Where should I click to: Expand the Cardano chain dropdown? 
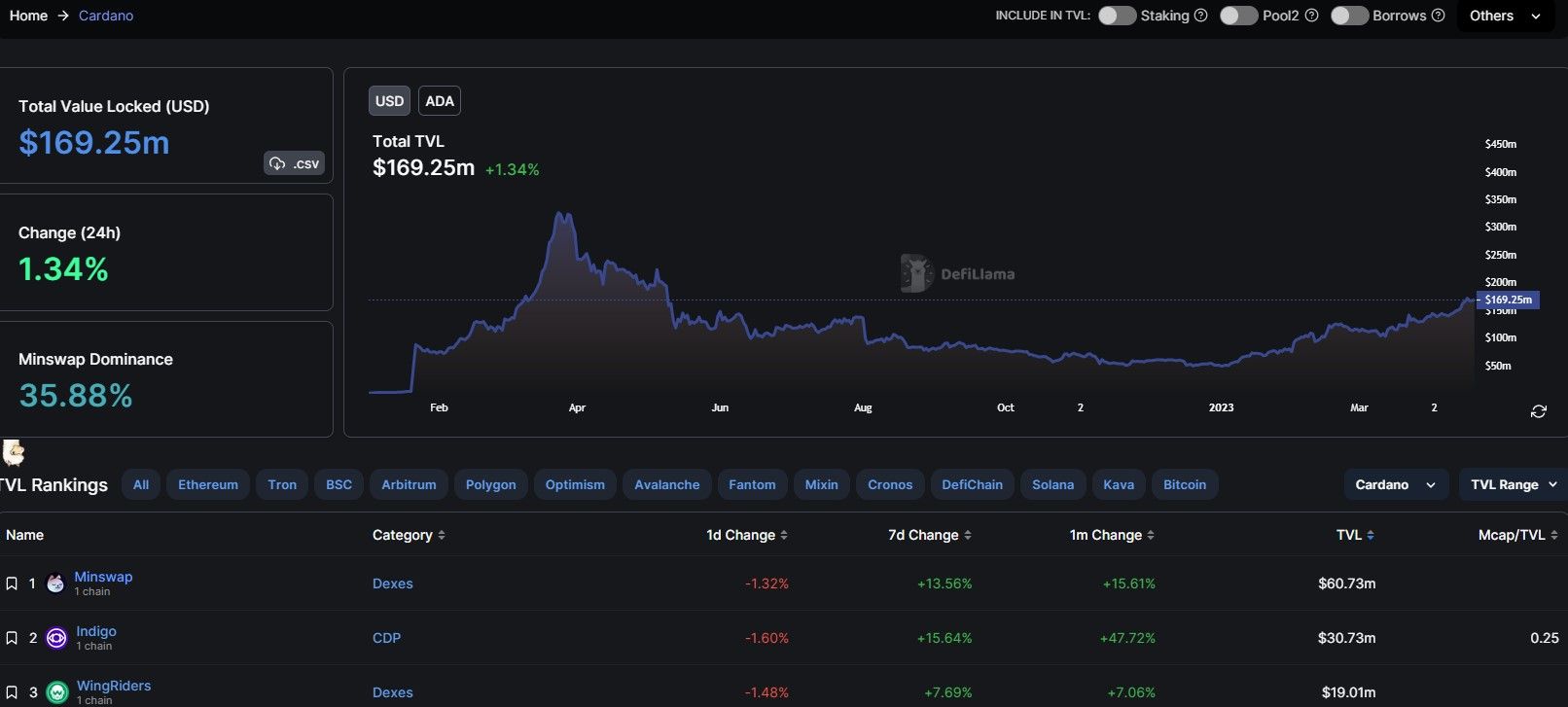tap(1395, 484)
